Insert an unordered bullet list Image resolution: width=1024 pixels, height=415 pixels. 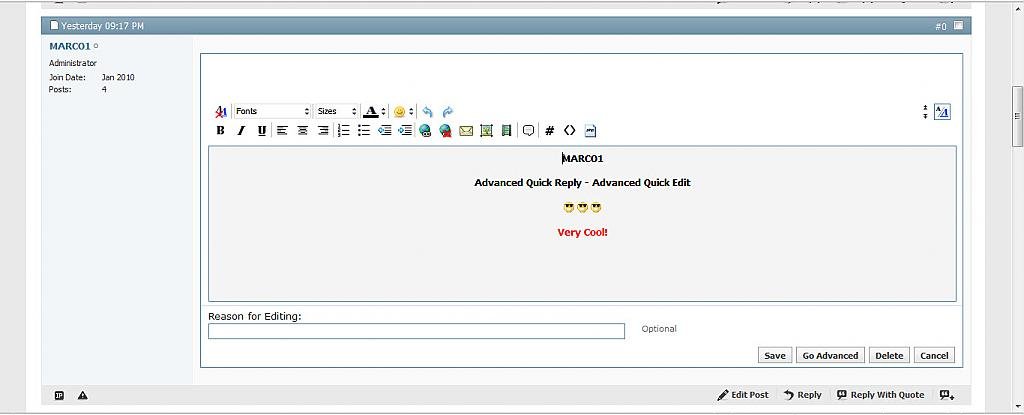(x=364, y=131)
